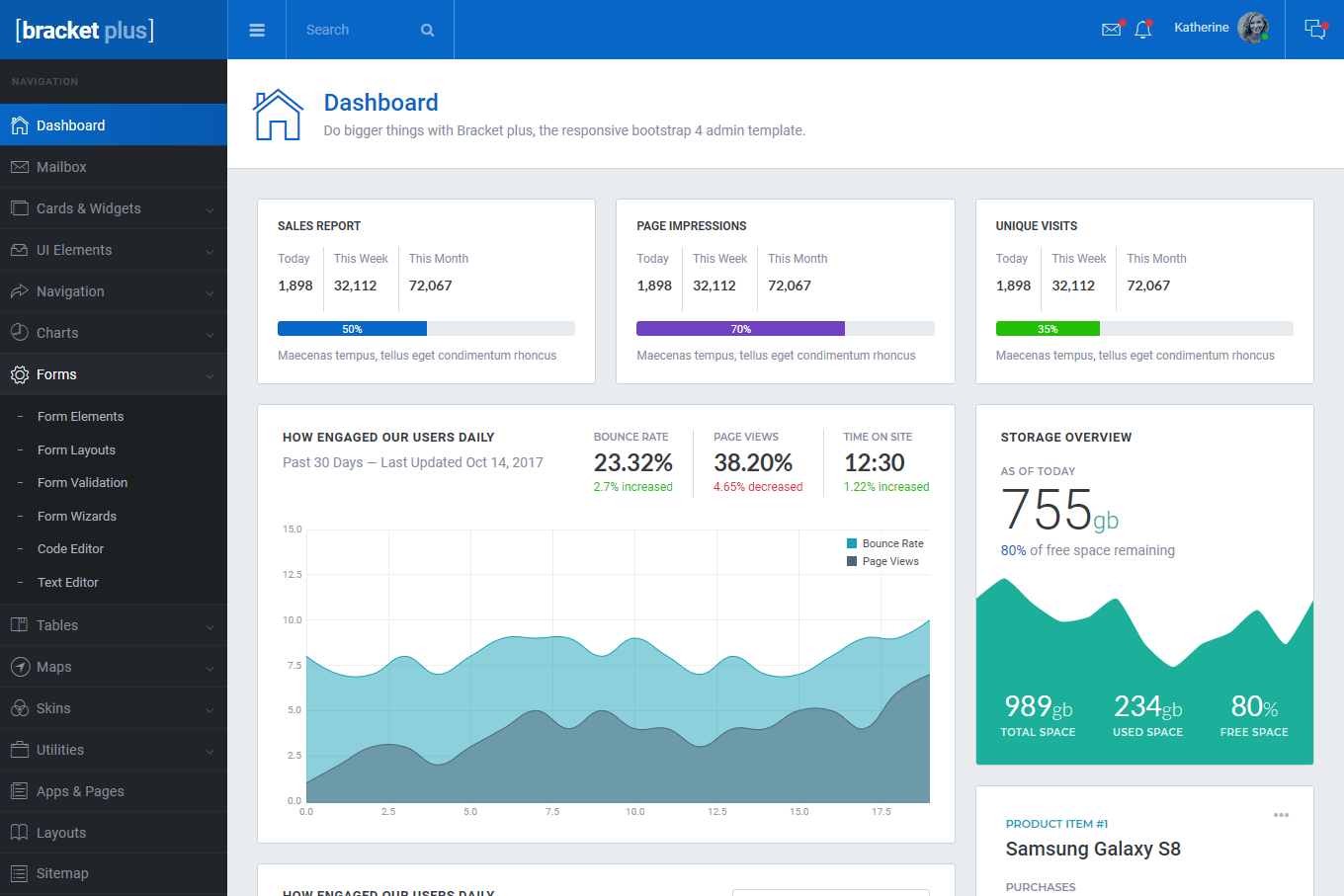The height and width of the screenshot is (896, 1344).
Task: Open the bell notifications icon
Action: coord(1143,29)
